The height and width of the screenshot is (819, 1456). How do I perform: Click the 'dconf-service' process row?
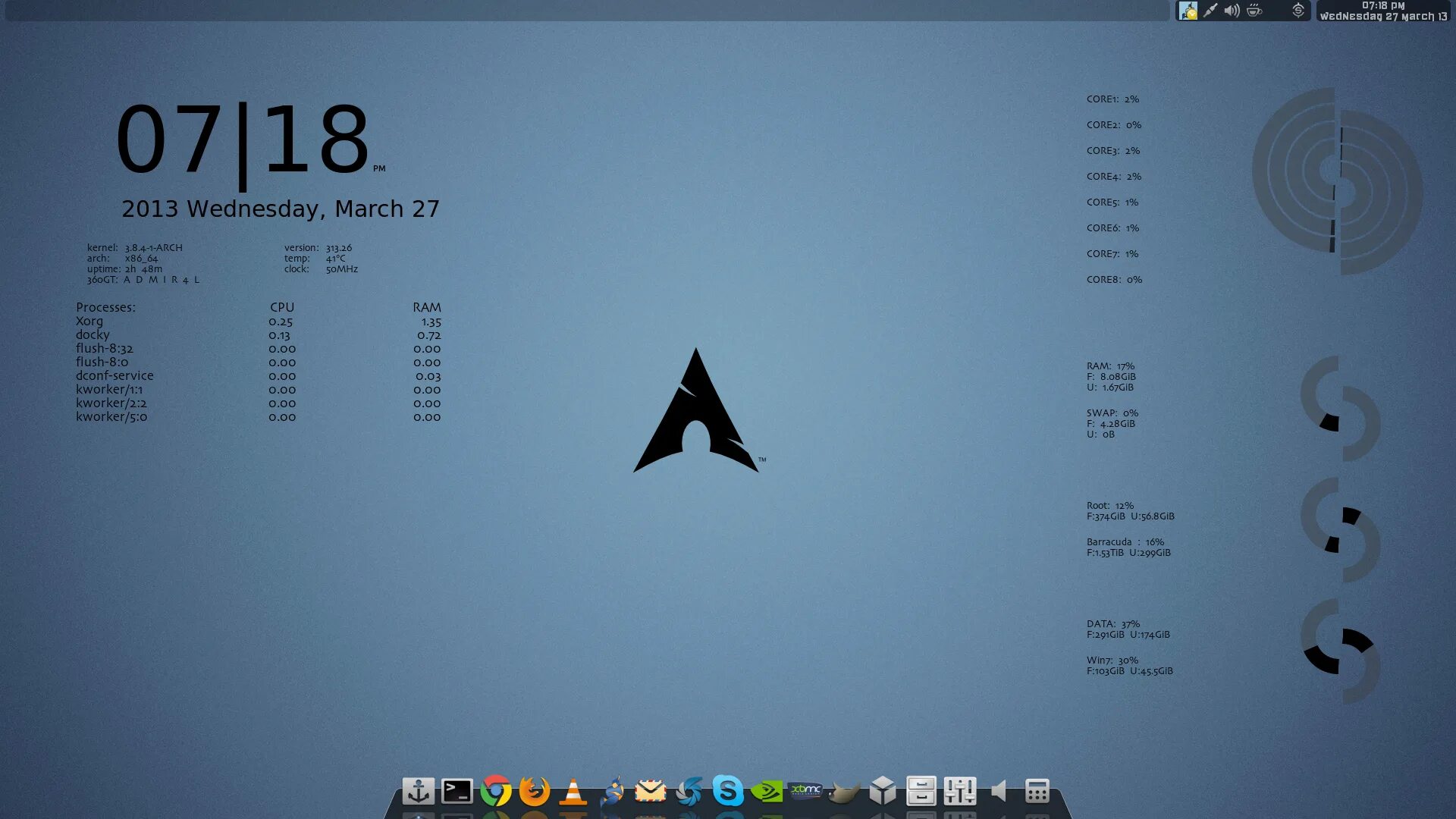(x=258, y=375)
